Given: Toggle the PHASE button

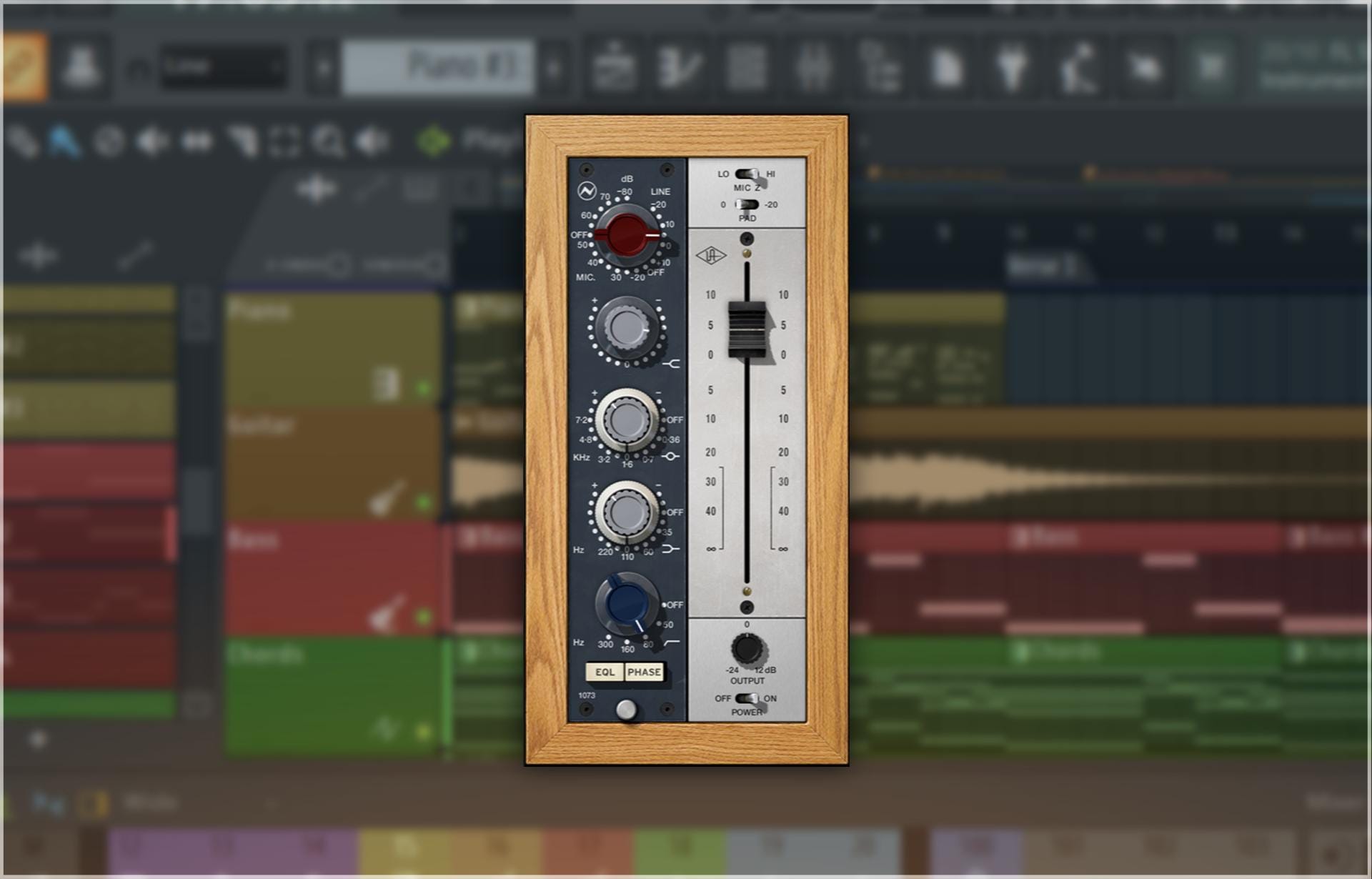Looking at the screenshot, I should (644, 672).
